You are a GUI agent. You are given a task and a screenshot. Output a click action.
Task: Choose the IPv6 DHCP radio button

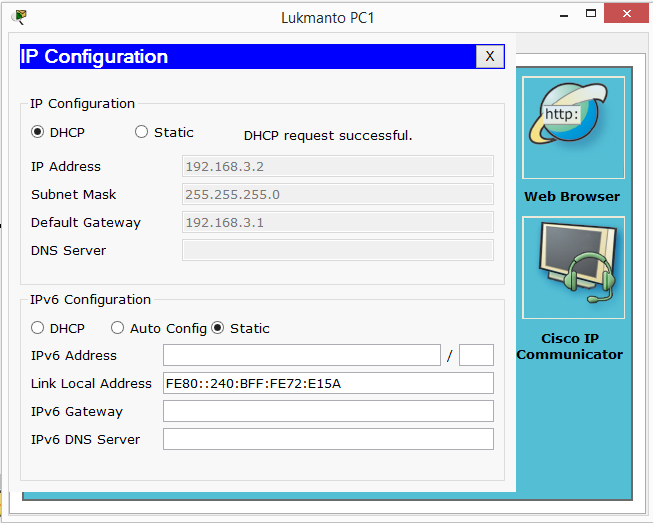37,328
